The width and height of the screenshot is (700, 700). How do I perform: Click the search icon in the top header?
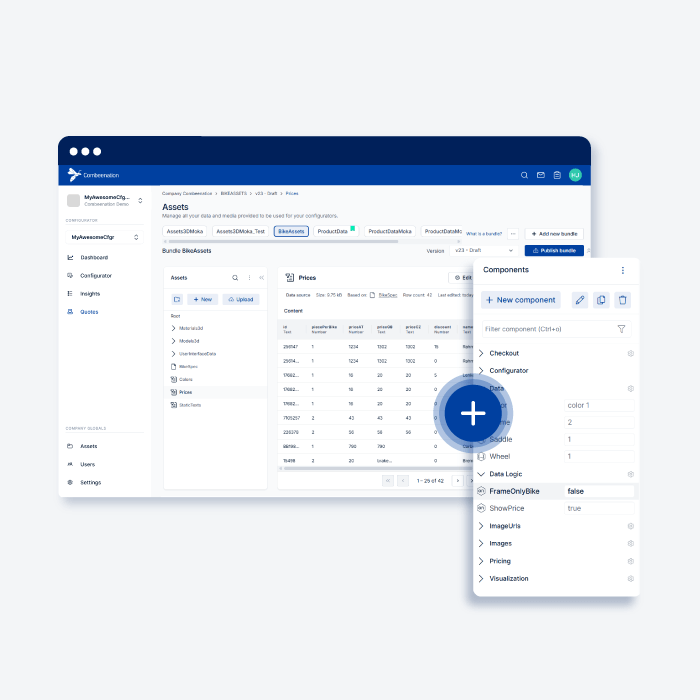point(524,175)
